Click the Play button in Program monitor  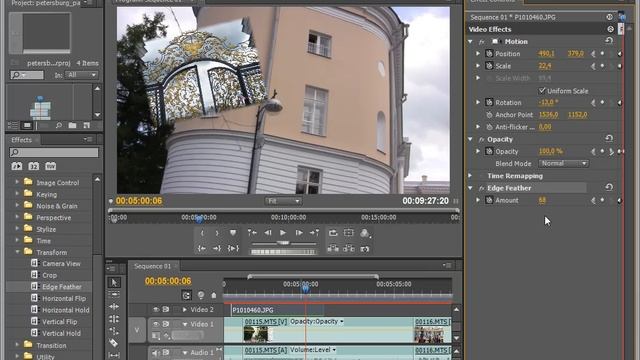[282, 233]
